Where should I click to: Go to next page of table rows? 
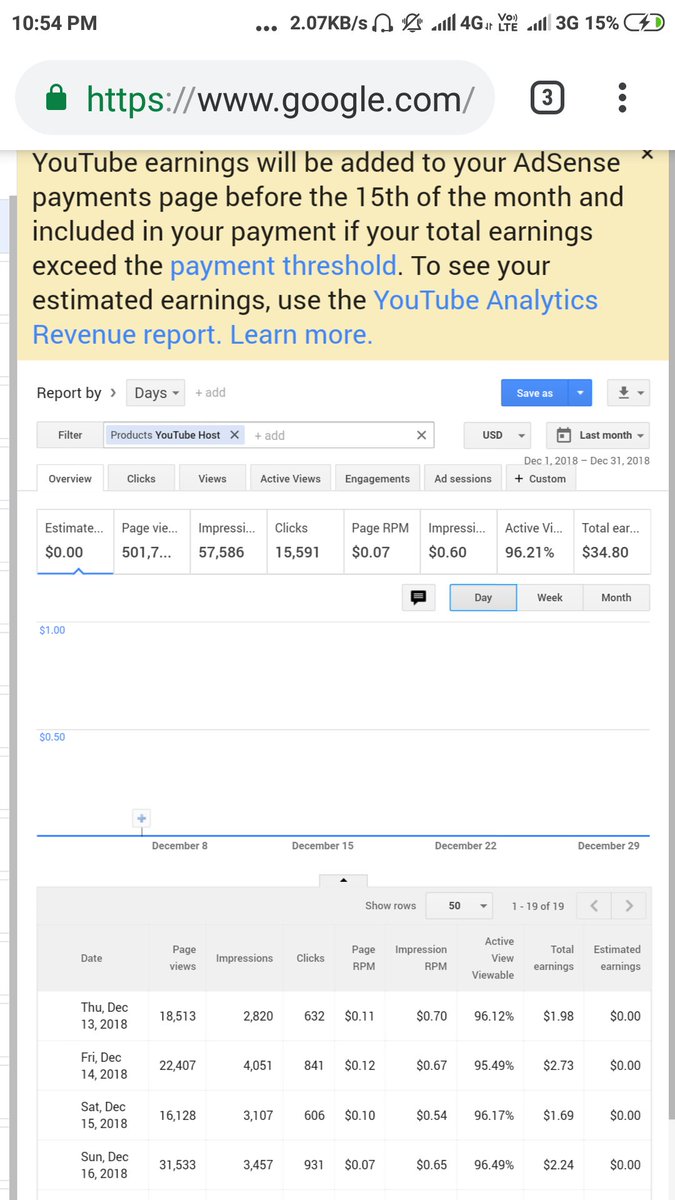(x=629, y=906)
